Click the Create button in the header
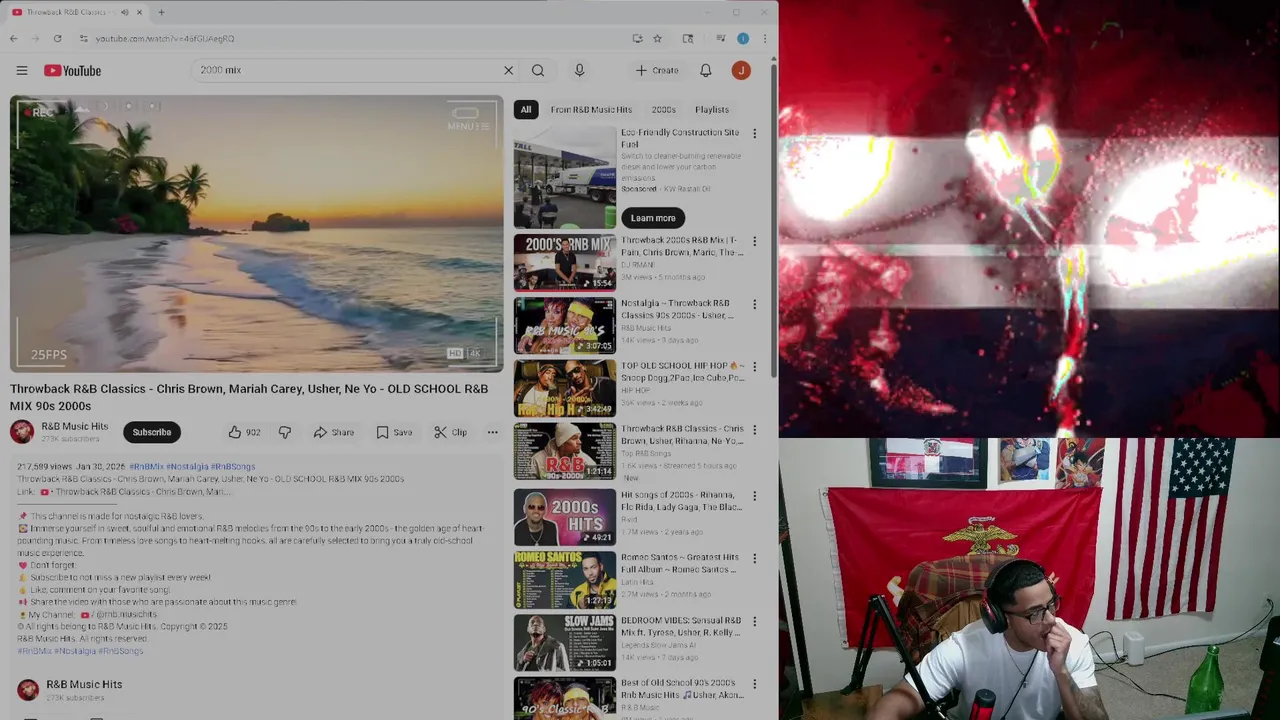The width and height of the screenshot is (1280, 720). coord(657,70)
